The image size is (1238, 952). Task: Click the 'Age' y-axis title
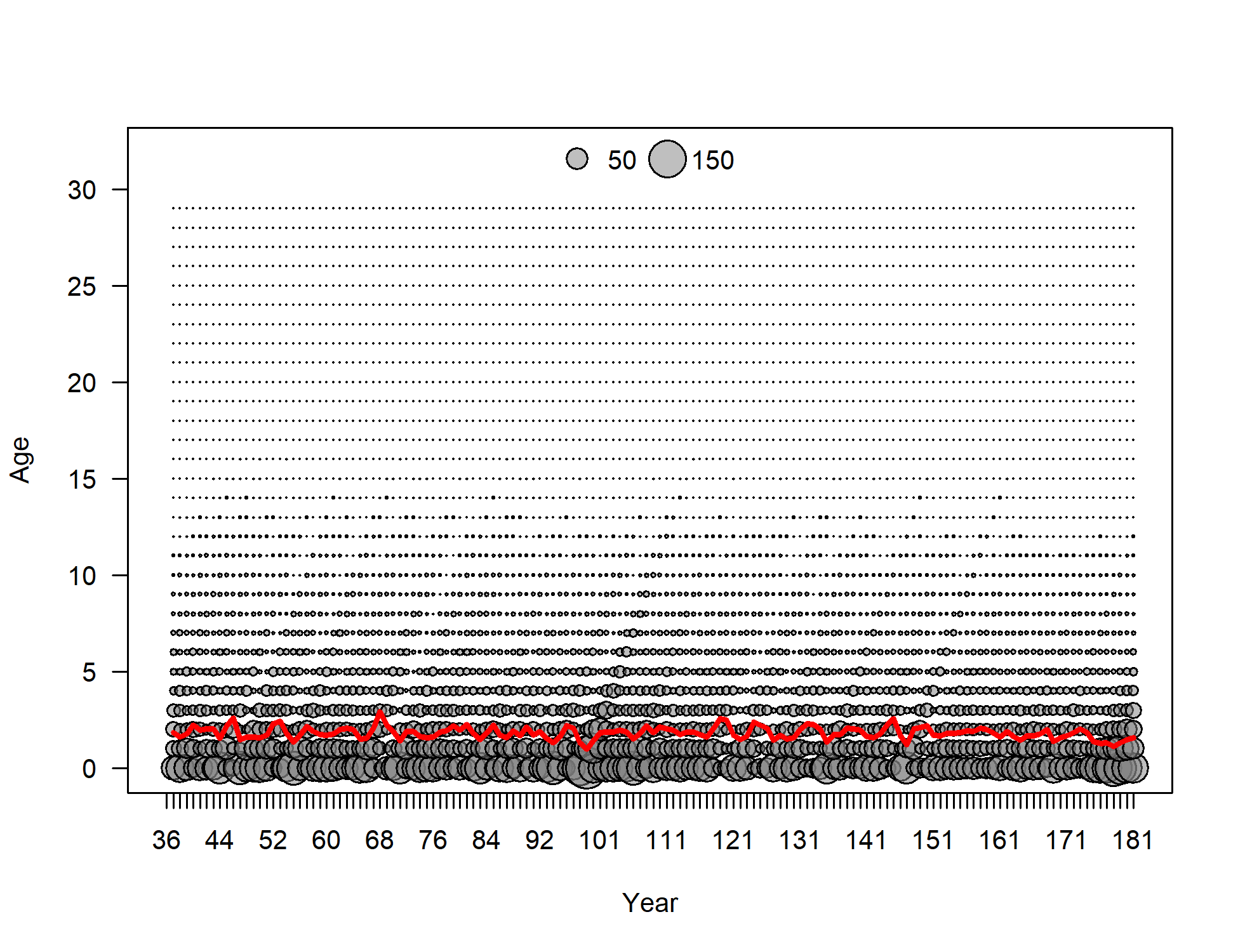tap(20, 460)
